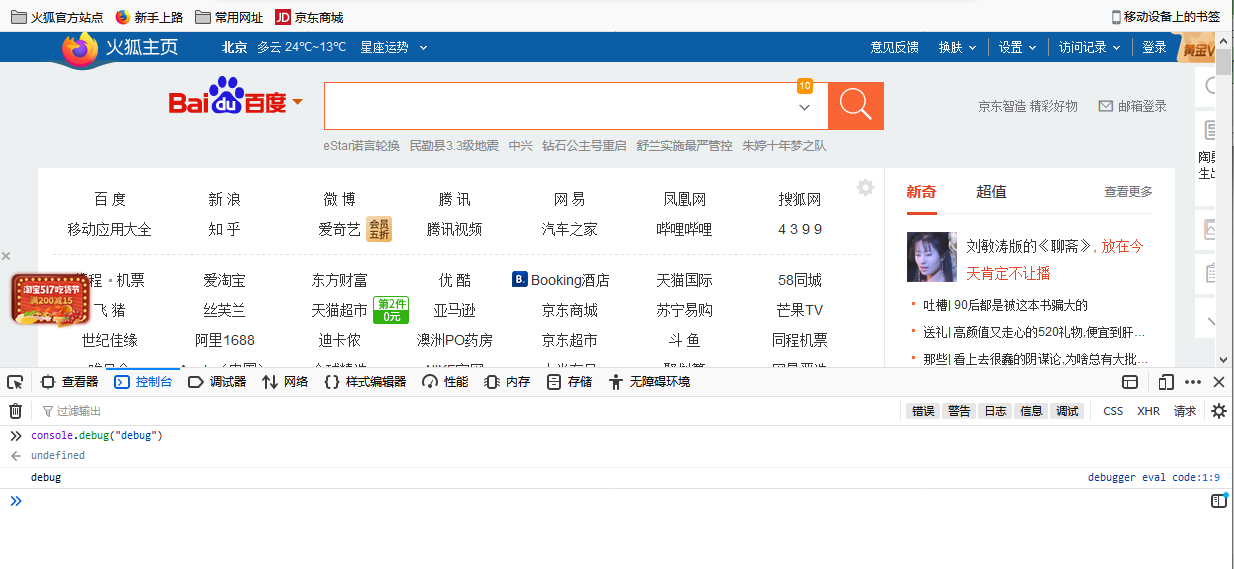Click the orange search magnifier button

[856, 106]
